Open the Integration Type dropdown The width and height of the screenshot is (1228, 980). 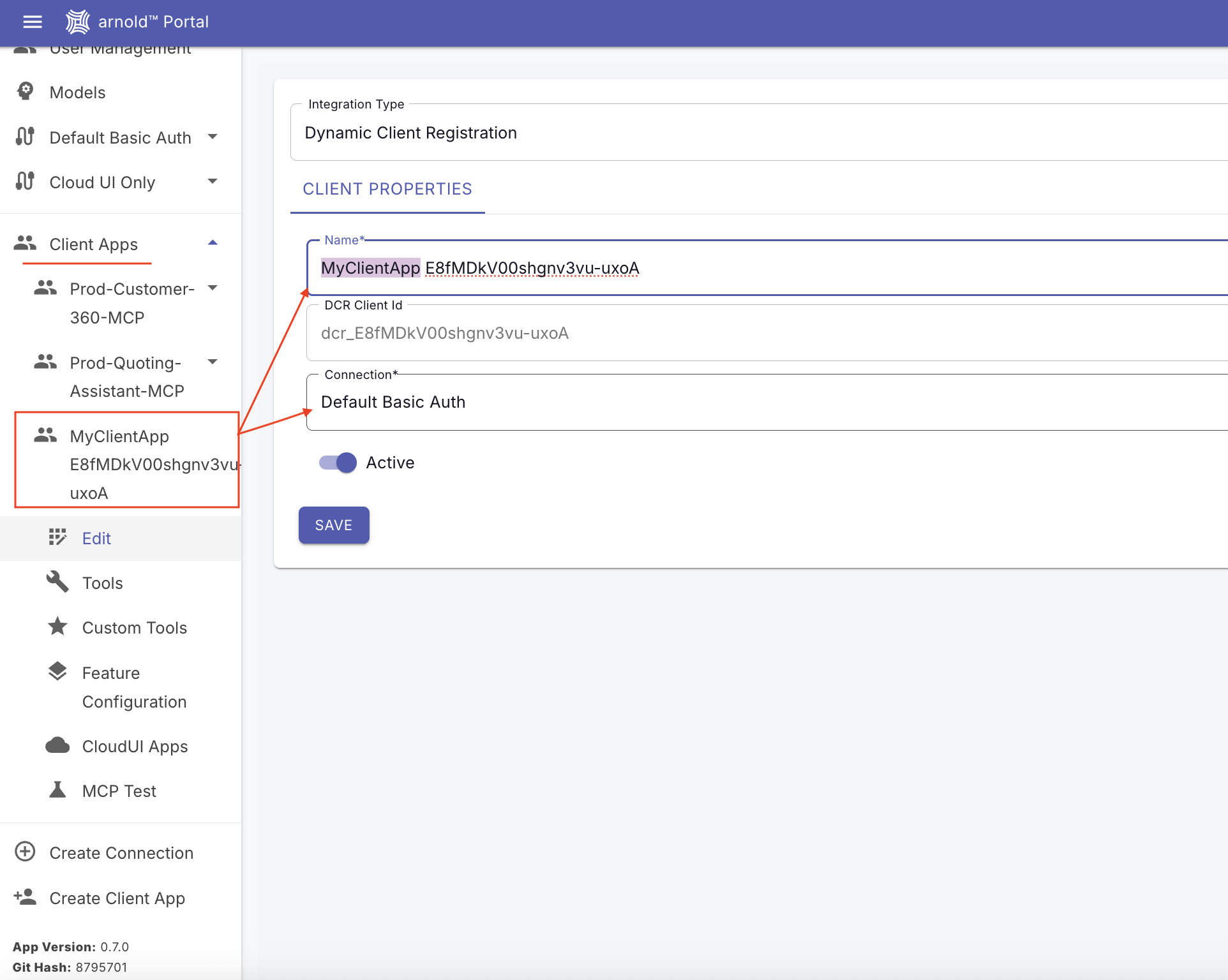[x=759, y=133]
